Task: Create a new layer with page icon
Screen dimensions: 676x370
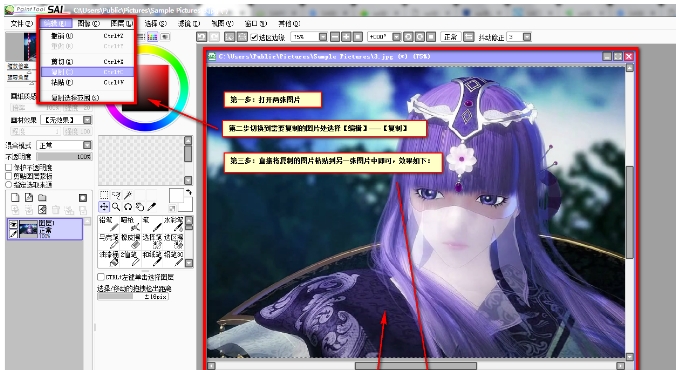Action: pos(15,198)
